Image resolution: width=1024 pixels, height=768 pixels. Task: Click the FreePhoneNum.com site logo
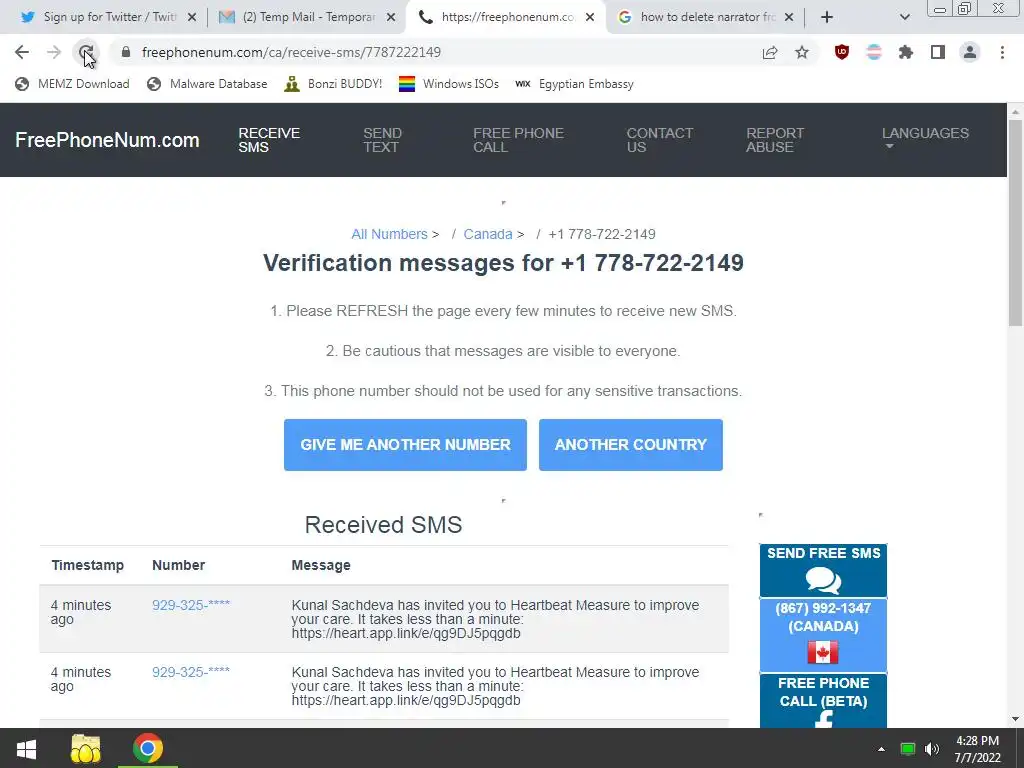click(x=107, y=140)
